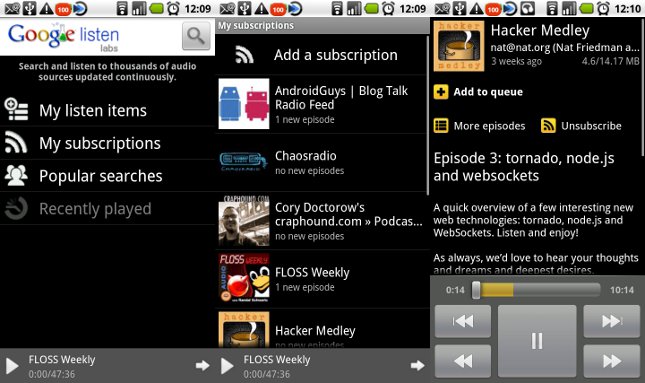This screenshot has height=383, width=645.
Task: Select Add to queue label
Action: 488,92
